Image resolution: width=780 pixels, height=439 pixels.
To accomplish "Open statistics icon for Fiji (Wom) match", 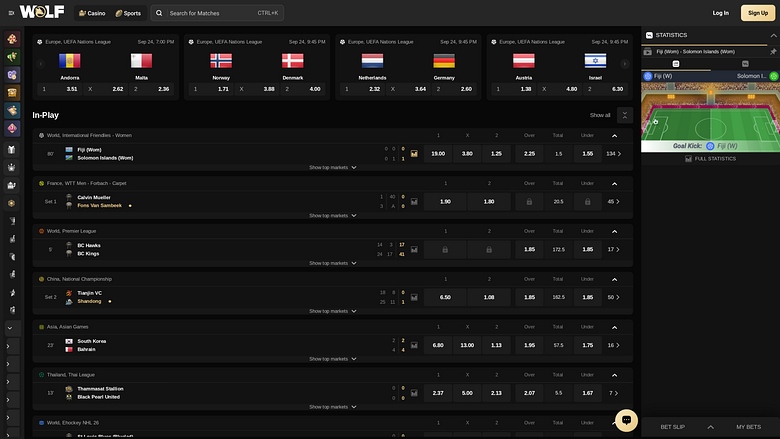I will coord(414,154).
